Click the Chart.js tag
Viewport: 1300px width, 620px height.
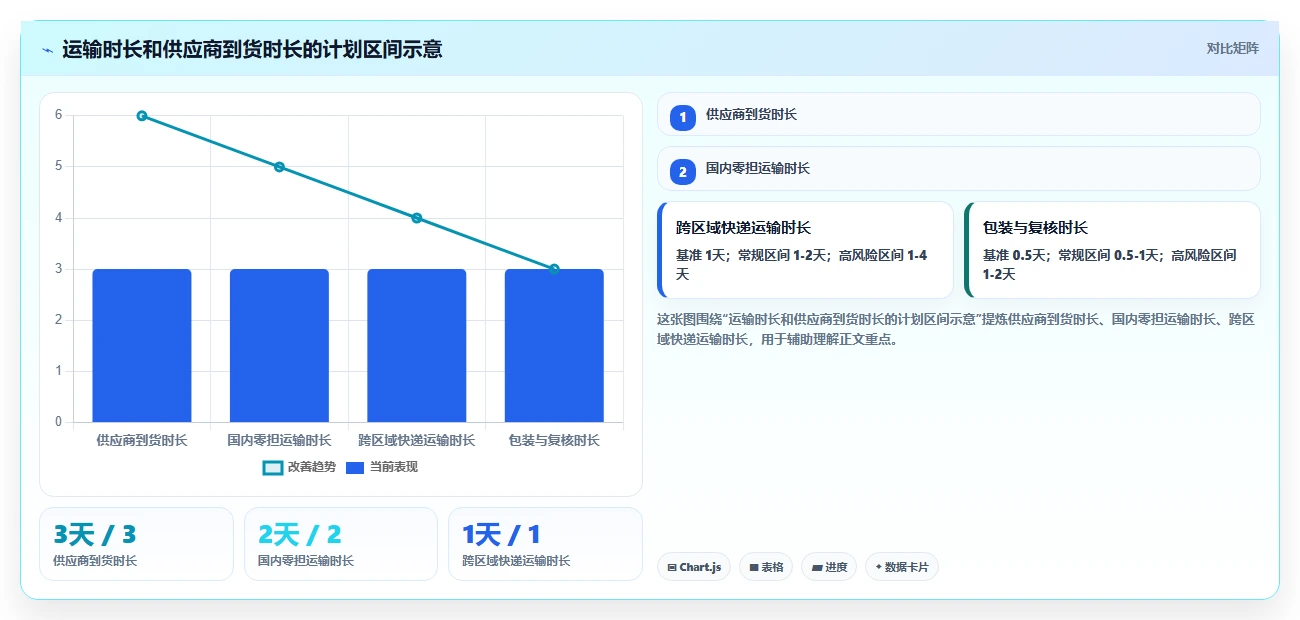(x=694, y=567)
